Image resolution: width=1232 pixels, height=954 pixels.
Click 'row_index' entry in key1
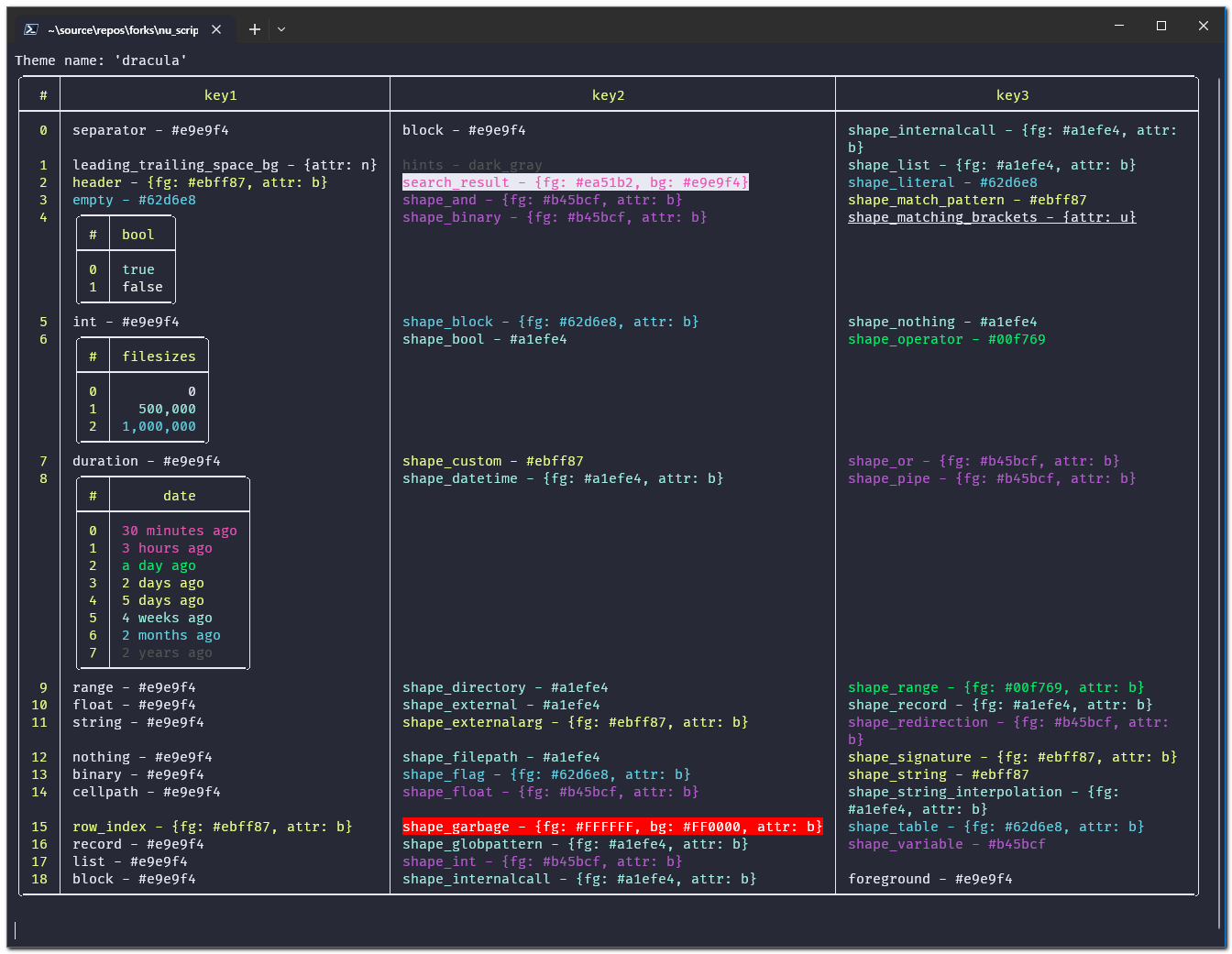[213, 827]
